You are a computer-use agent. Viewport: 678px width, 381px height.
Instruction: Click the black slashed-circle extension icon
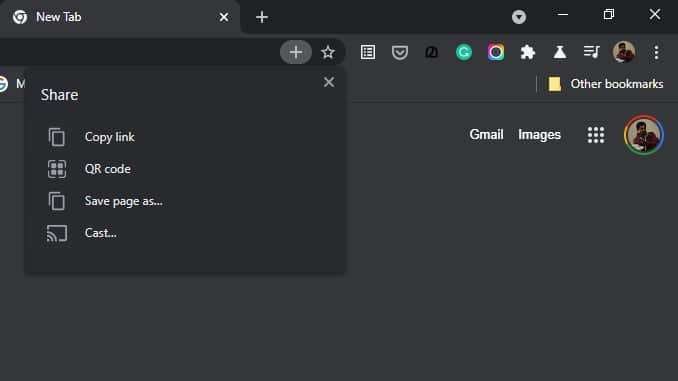pos(432,52)
